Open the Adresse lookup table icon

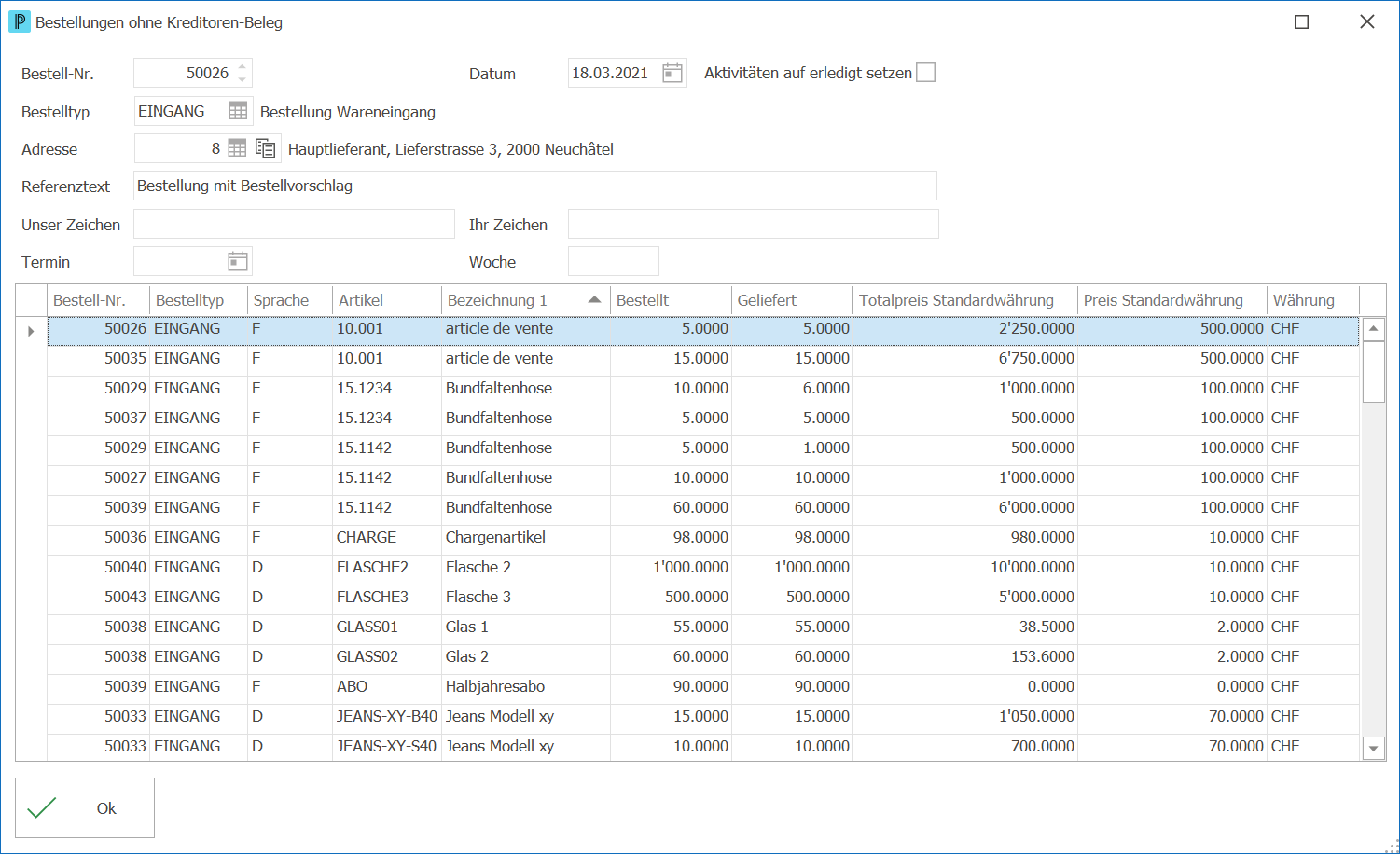(x=238, y=148)
